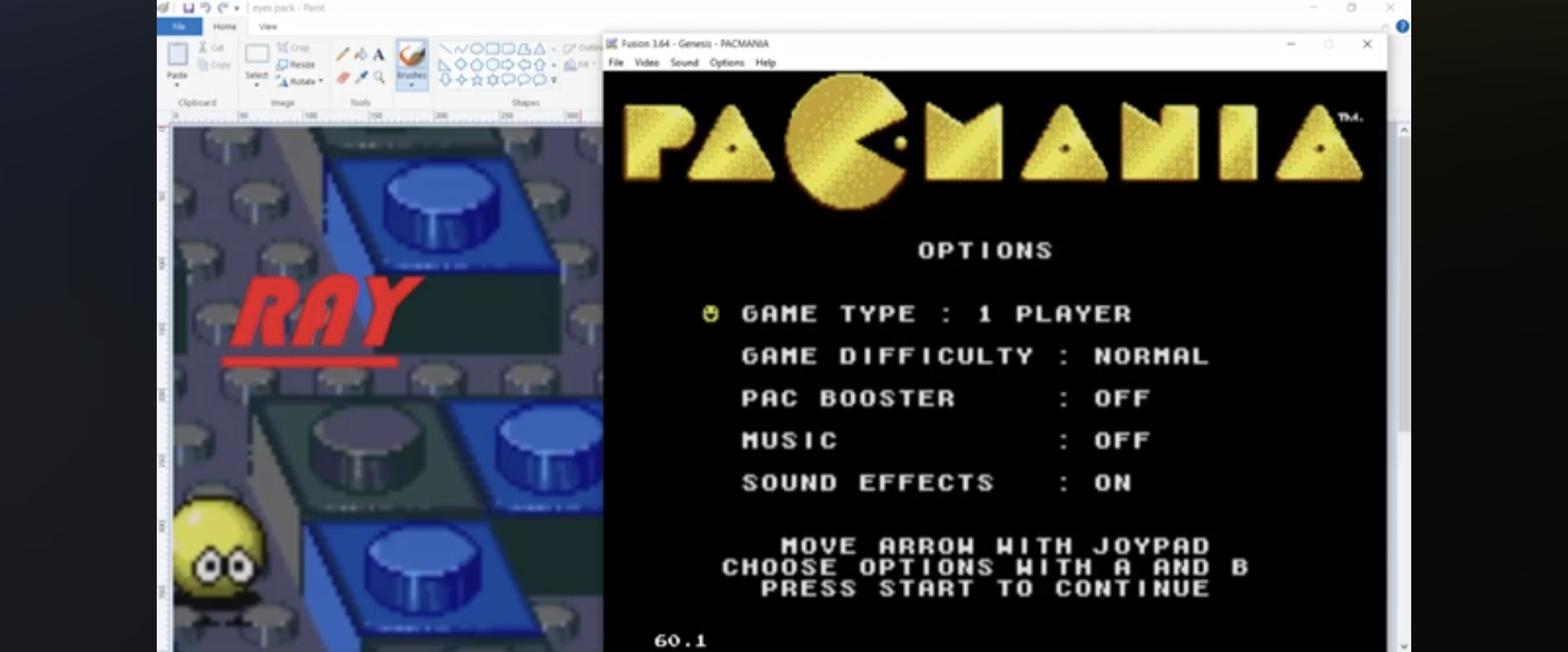
Task: Pick the Pentagon shape
Action: coord(477,65)
